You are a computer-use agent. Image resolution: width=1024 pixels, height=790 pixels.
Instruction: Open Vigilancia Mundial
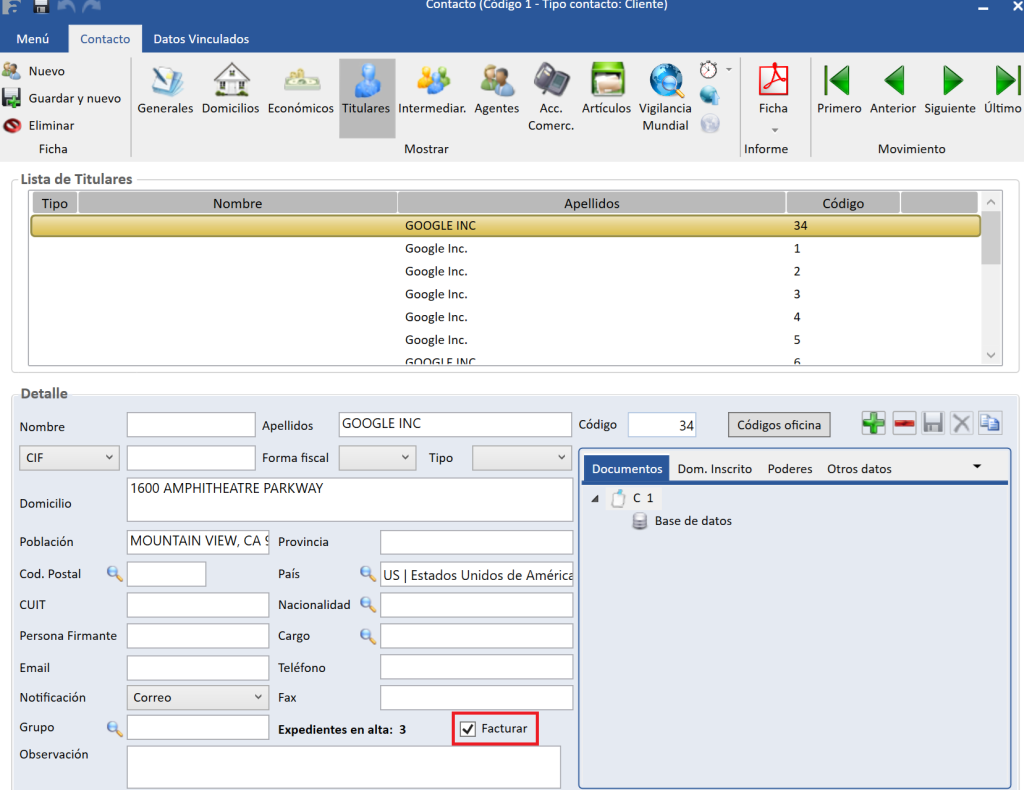pos(665,98)
